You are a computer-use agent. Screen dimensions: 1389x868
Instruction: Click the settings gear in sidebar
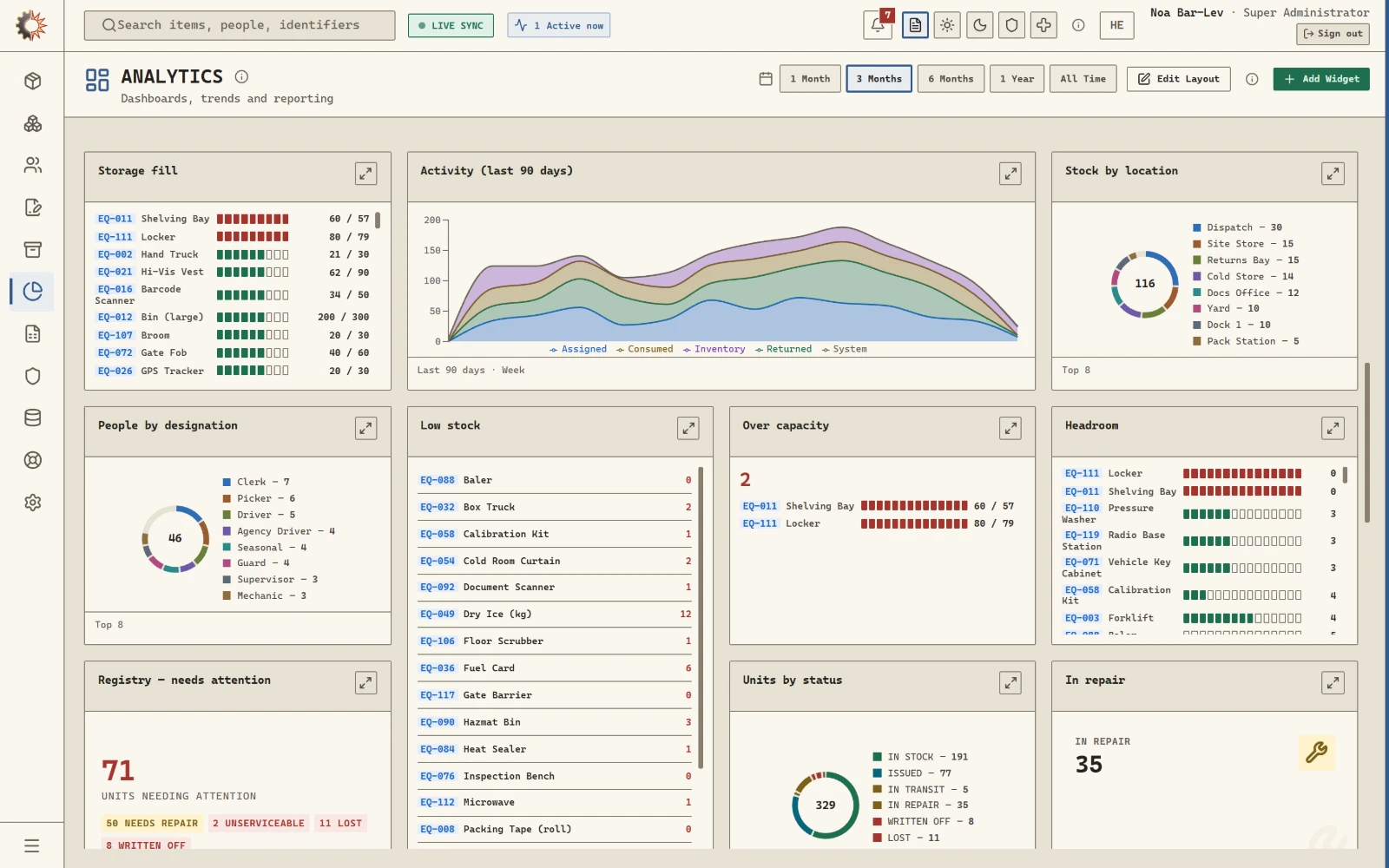pyautogui.click(x=33, y=503)
